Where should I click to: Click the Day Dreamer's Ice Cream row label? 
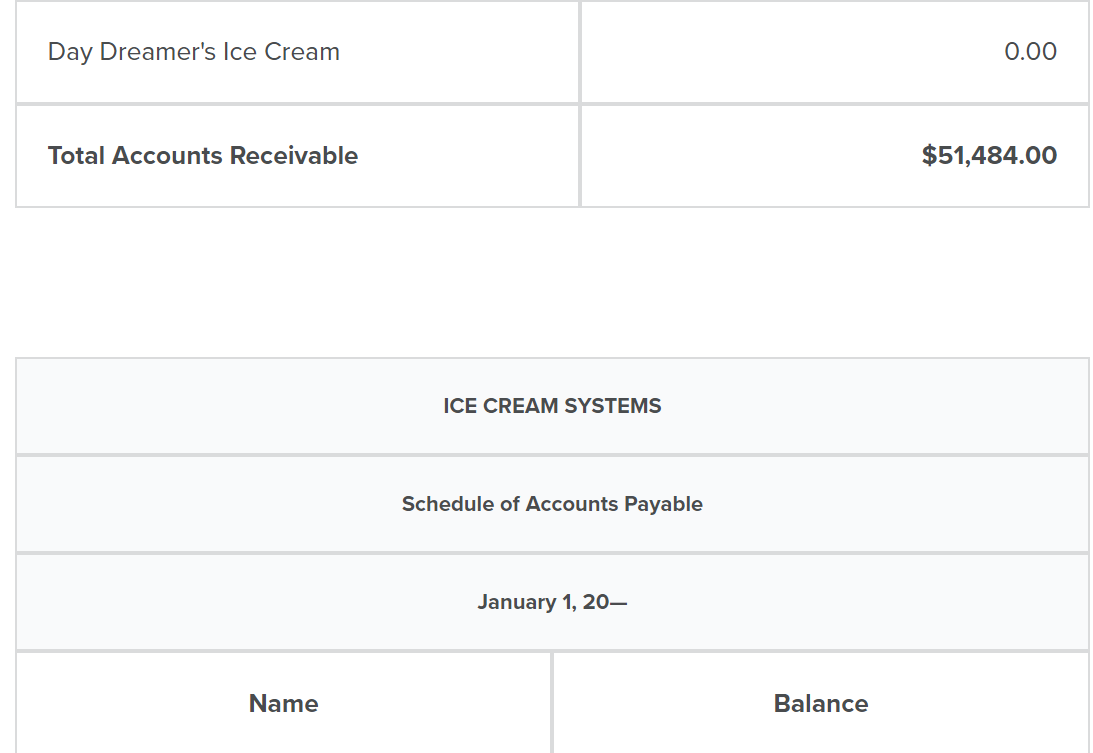pyautogui.click(x=194, y=52)
